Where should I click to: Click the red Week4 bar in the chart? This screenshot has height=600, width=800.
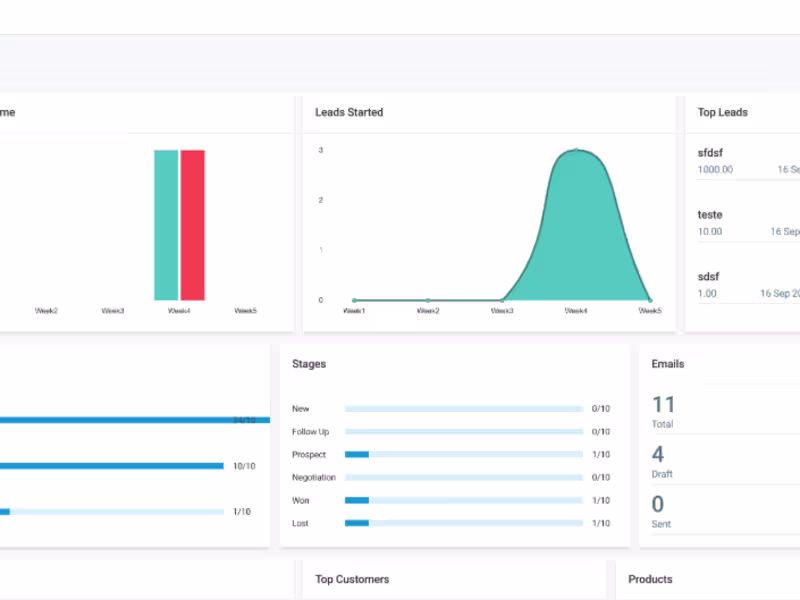[x=192, y=225]
